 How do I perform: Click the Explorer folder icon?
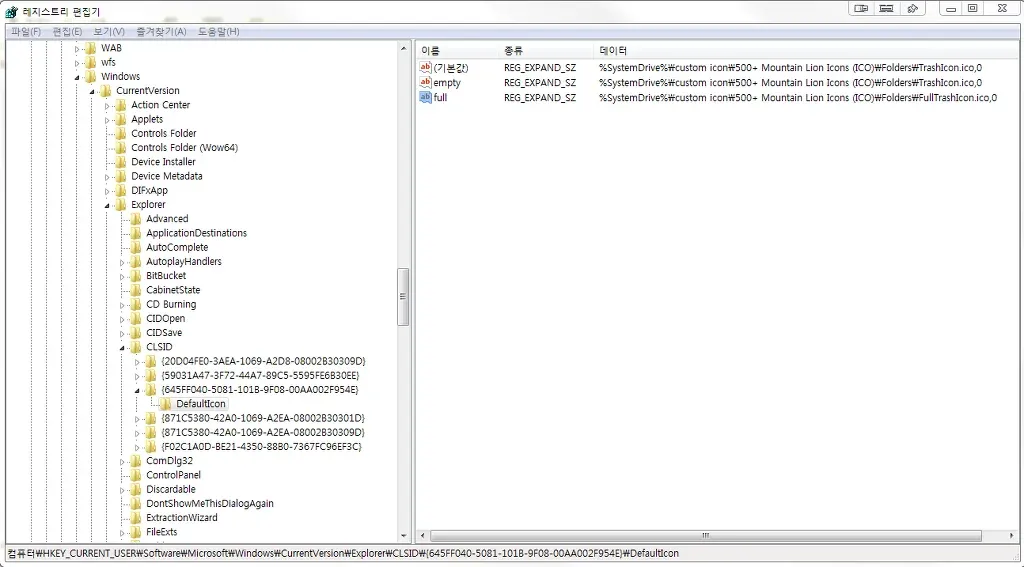120,205
